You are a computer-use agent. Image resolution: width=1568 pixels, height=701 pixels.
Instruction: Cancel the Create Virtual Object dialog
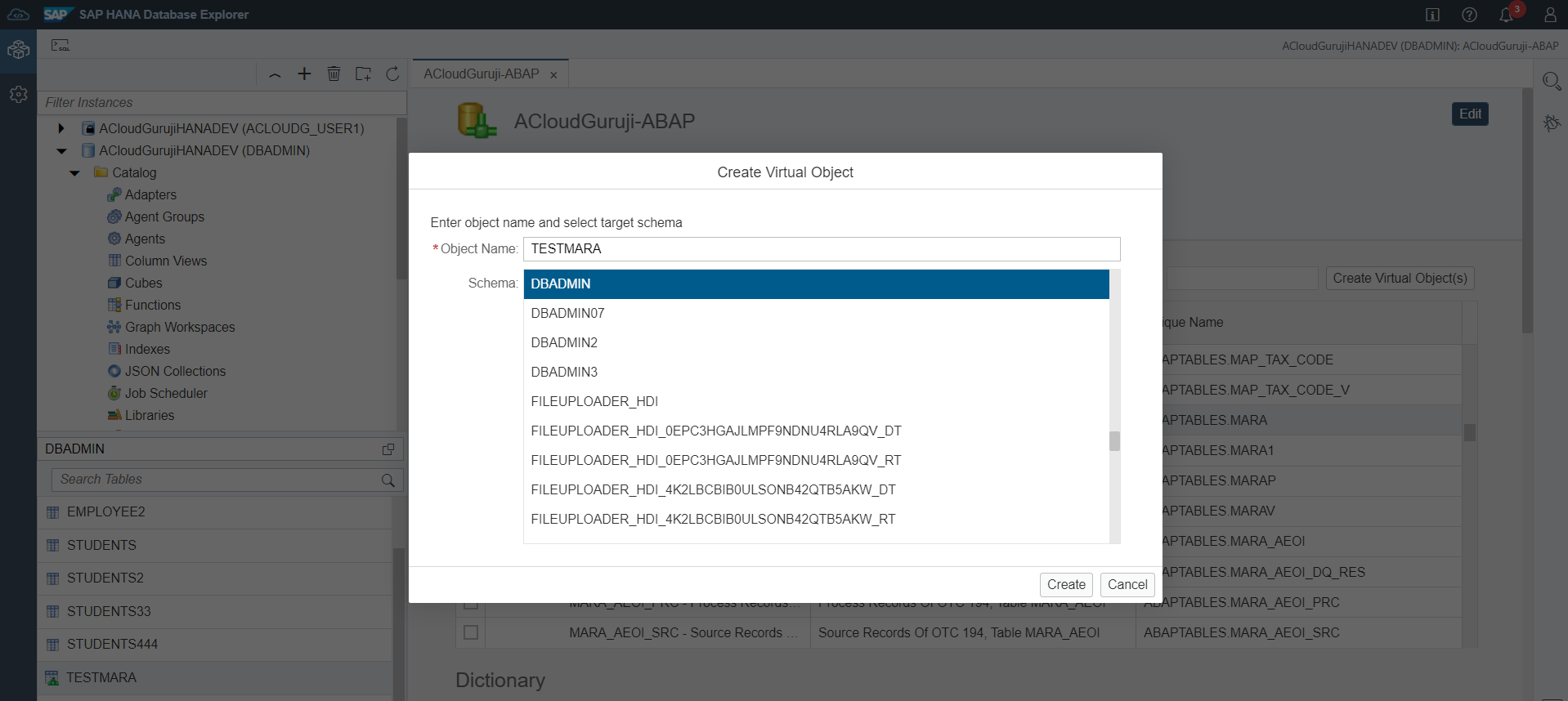tap(1127, 584)
